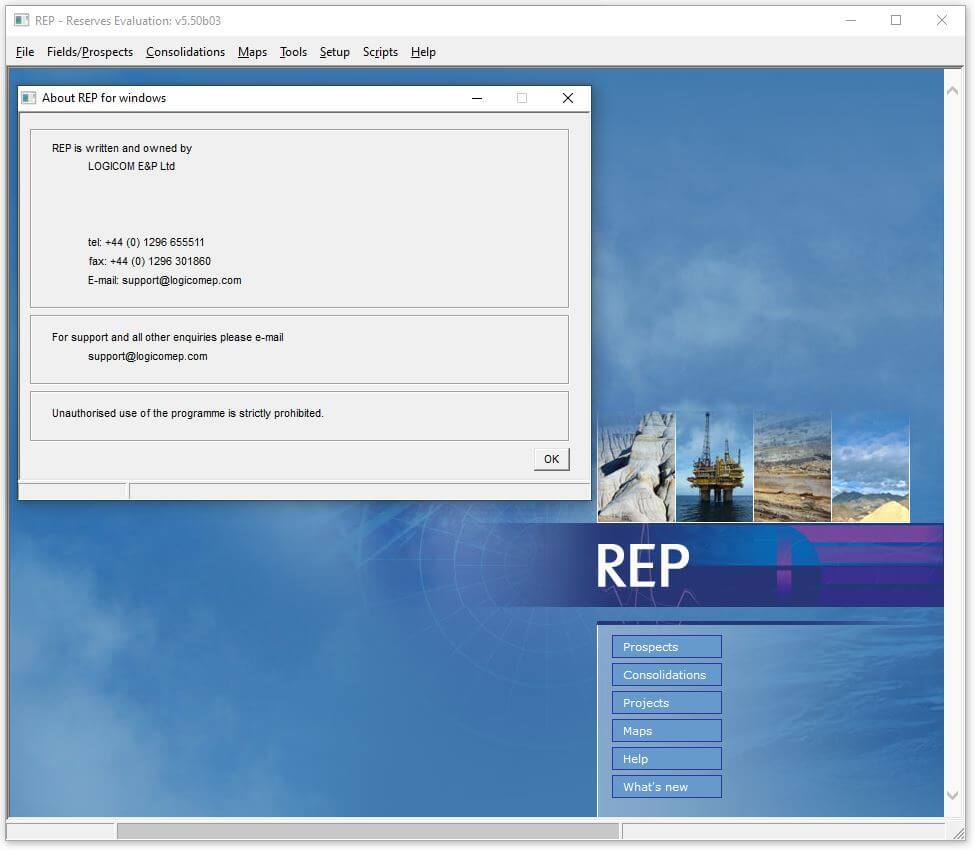
Task: Open the Consolidations sidebar panel
Action: (x=666, y=674)
